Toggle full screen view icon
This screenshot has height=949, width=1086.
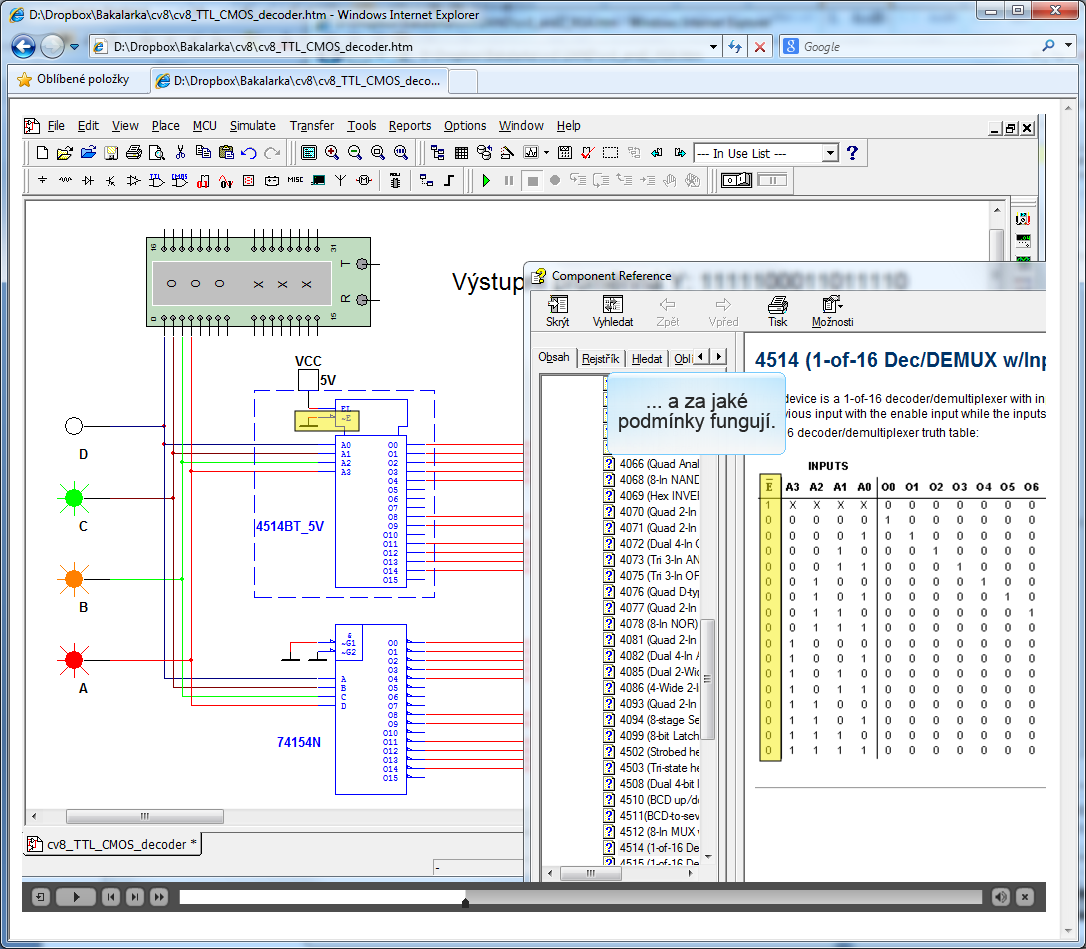coord(309,153)
